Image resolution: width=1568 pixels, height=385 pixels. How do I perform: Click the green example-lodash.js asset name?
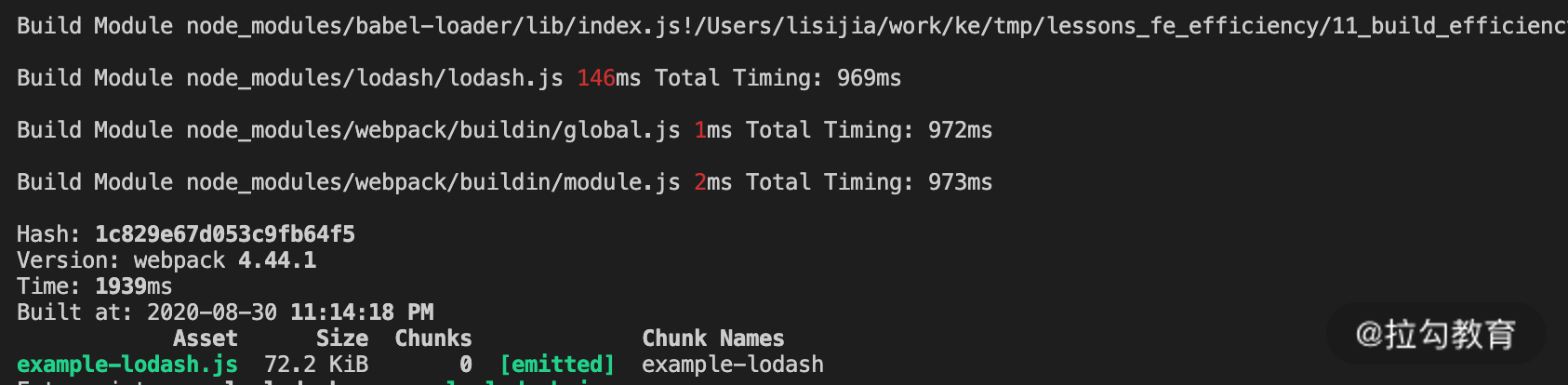[x=127, y=365]
